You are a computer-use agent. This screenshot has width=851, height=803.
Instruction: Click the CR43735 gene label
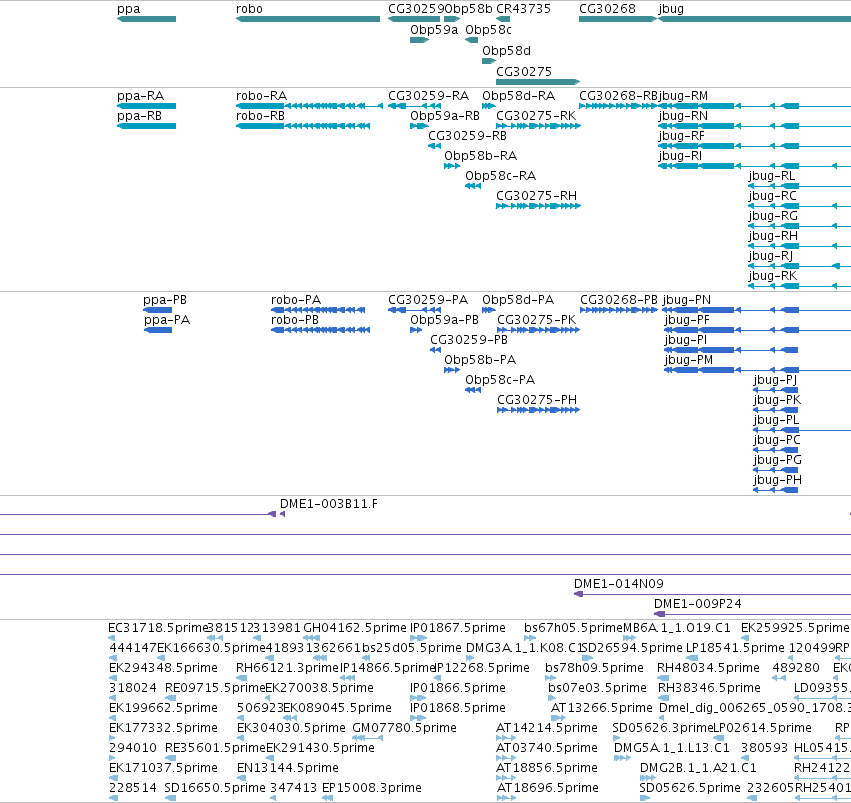pyautogui.click(x=523, y=9)
